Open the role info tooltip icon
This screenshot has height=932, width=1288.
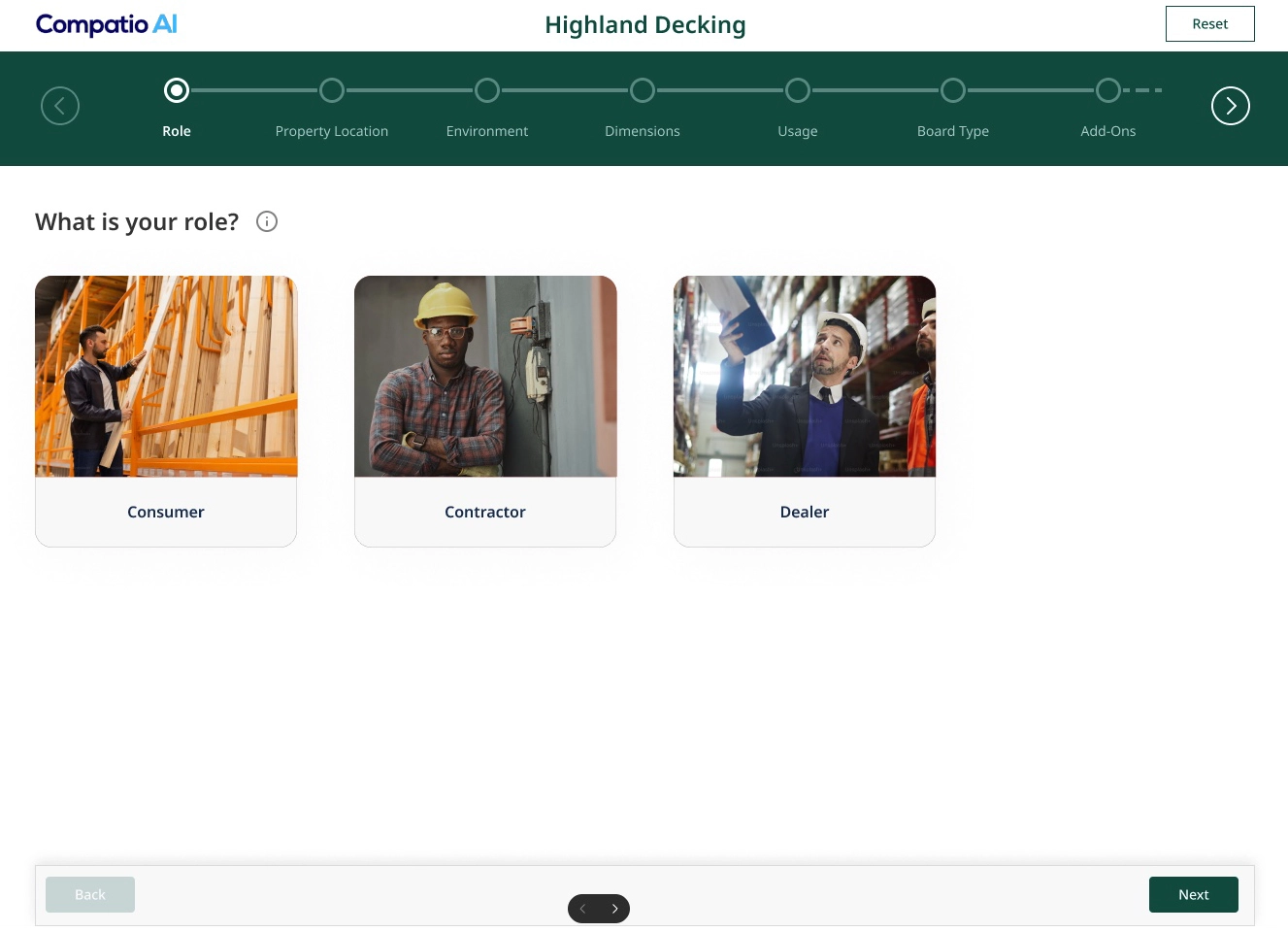point(267,221)
